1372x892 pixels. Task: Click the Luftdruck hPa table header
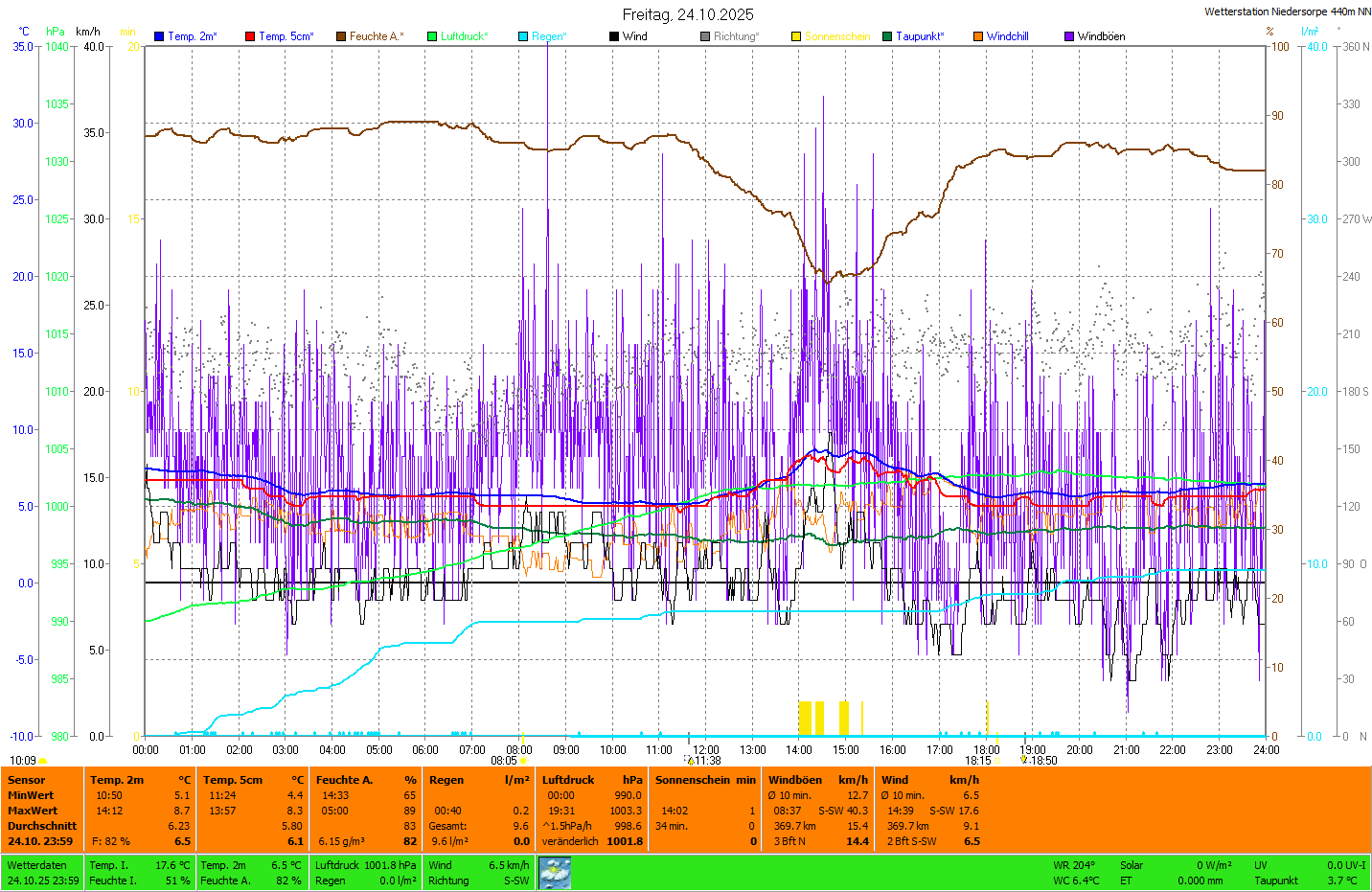591,780
